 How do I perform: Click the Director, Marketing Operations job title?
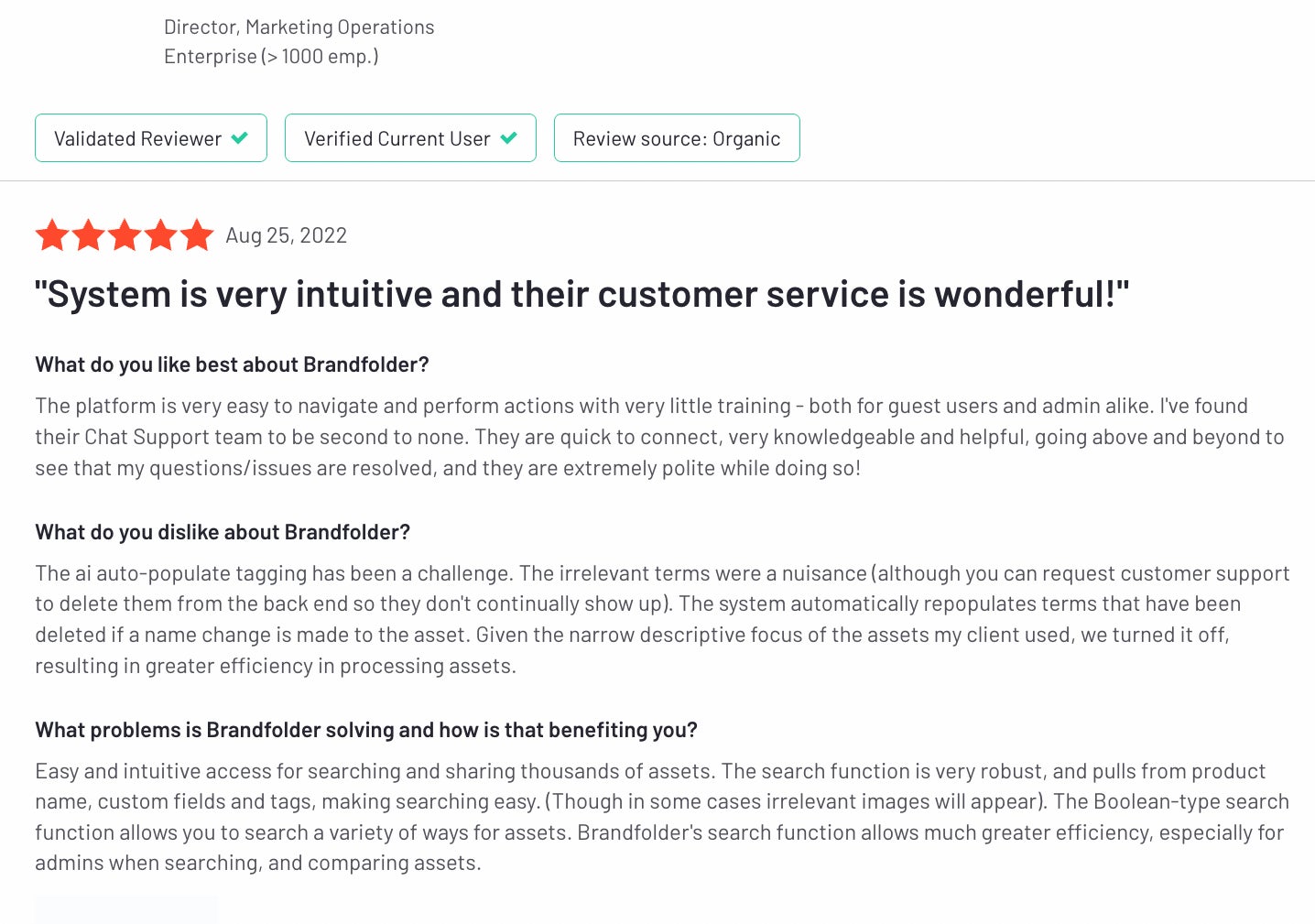(x=299, y=27)
